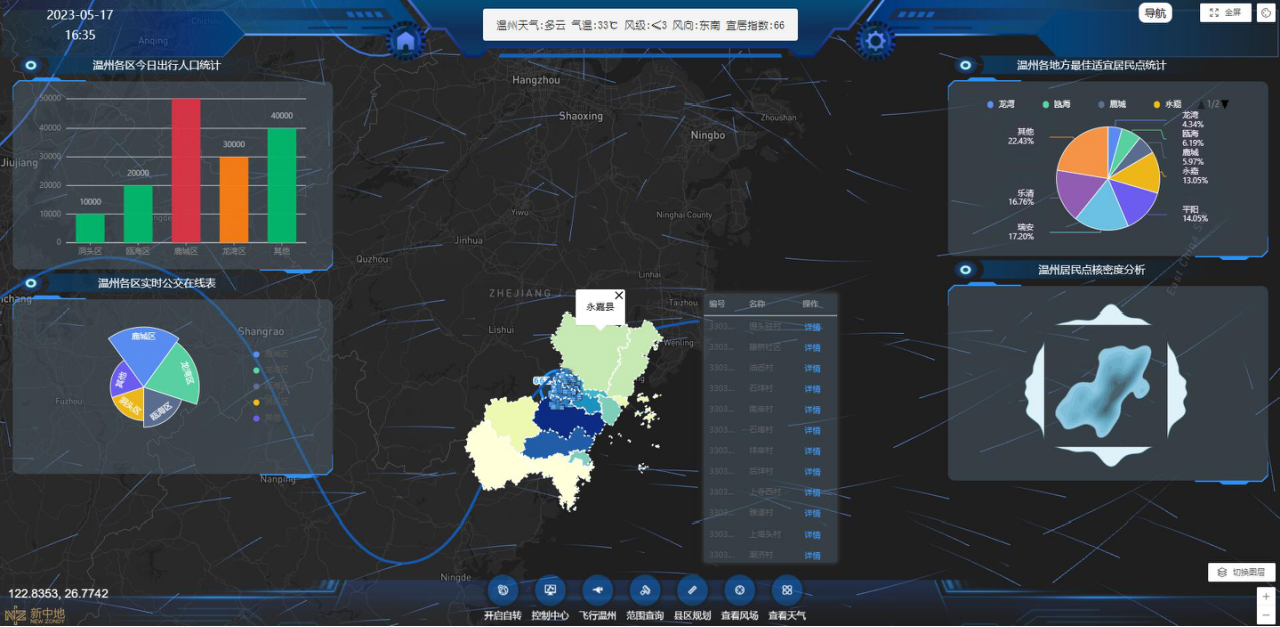Toggle the 瓯海 legend item in right pie chart
Image resolution: width=1280 pixels, height=627 pixels.
click(x=1055, y=104)
